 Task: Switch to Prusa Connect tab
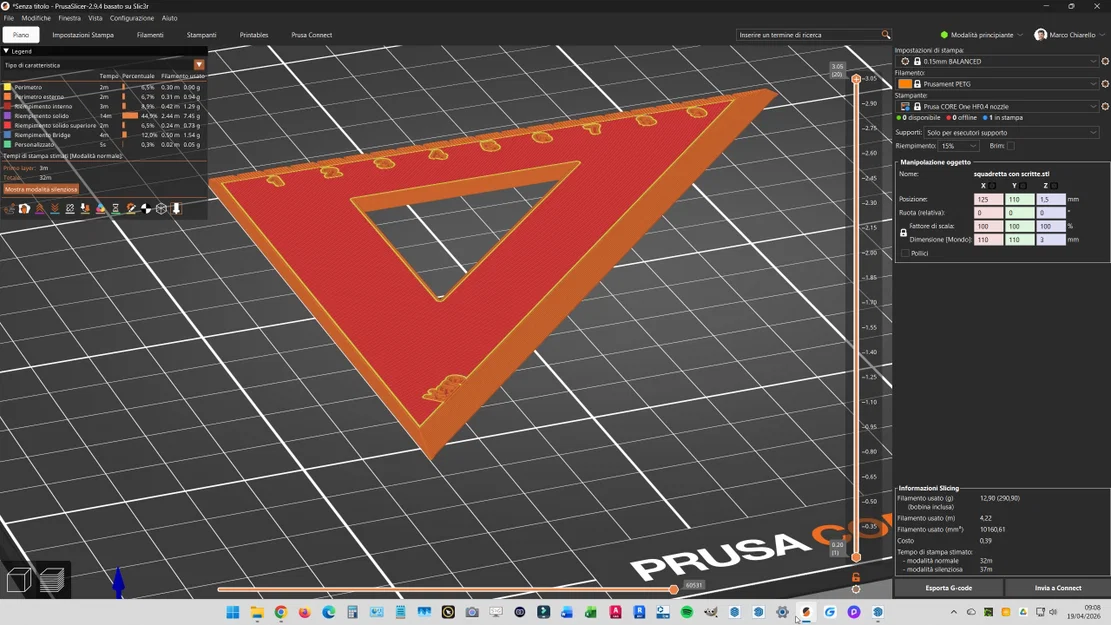pos(312,35)
